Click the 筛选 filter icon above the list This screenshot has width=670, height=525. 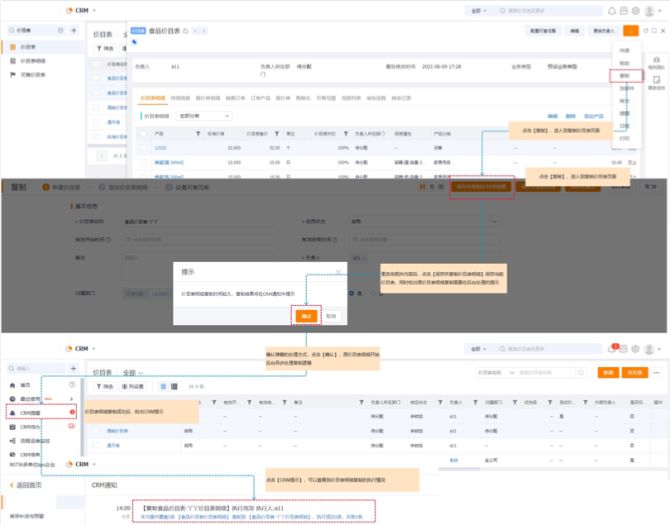(107, 50)
